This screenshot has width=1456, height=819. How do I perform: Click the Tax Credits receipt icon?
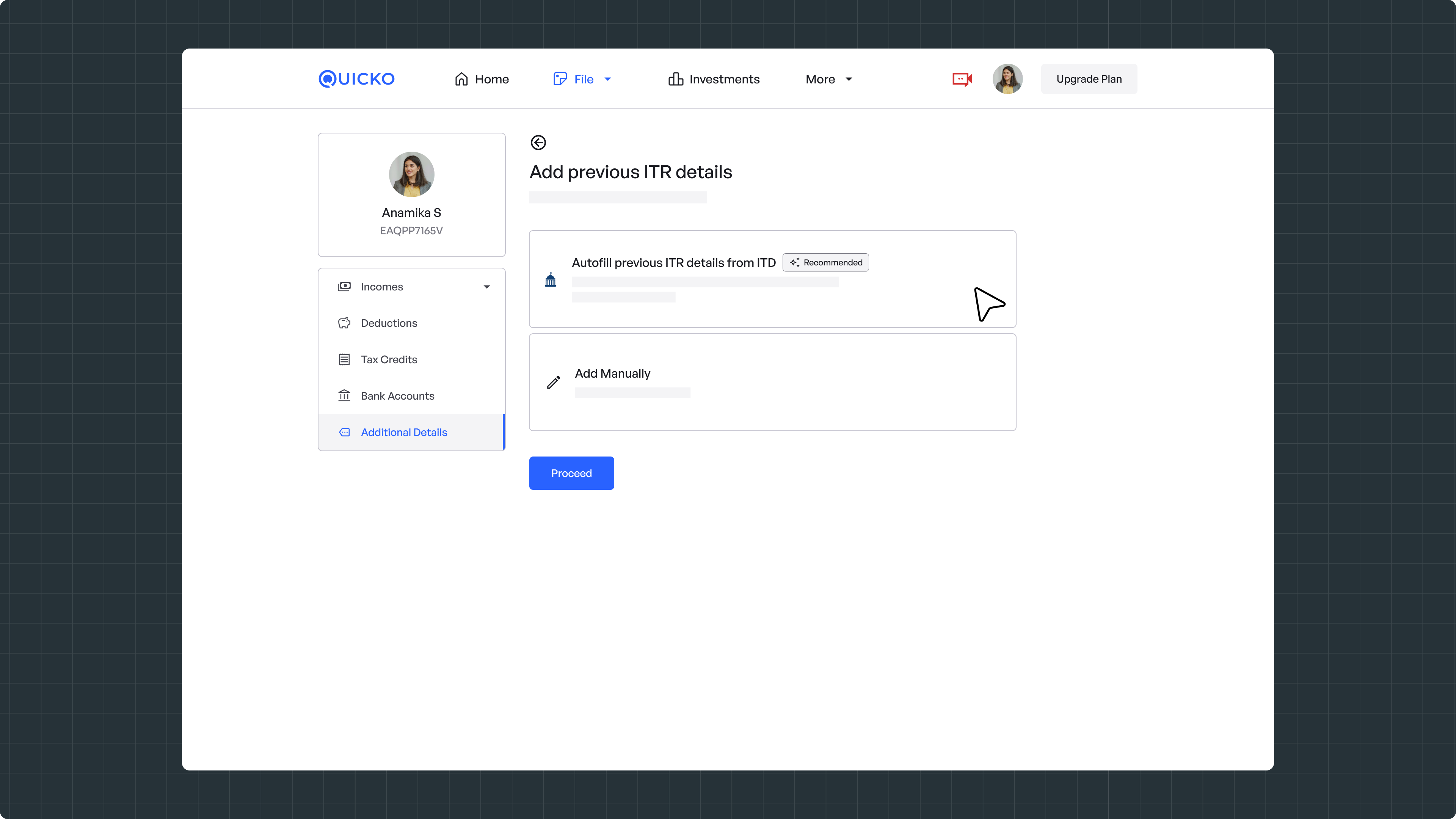(x=344, y=359)
